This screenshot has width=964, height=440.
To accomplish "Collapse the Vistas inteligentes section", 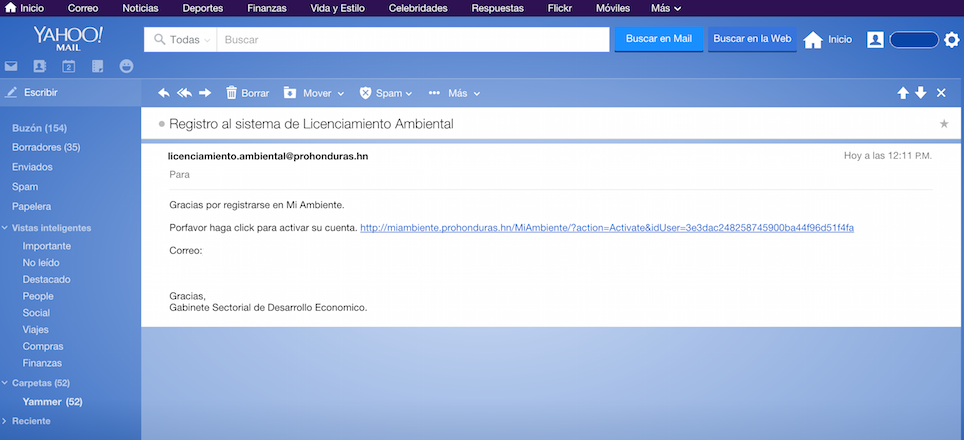I will pyautogui.click(x=6, y=228).
